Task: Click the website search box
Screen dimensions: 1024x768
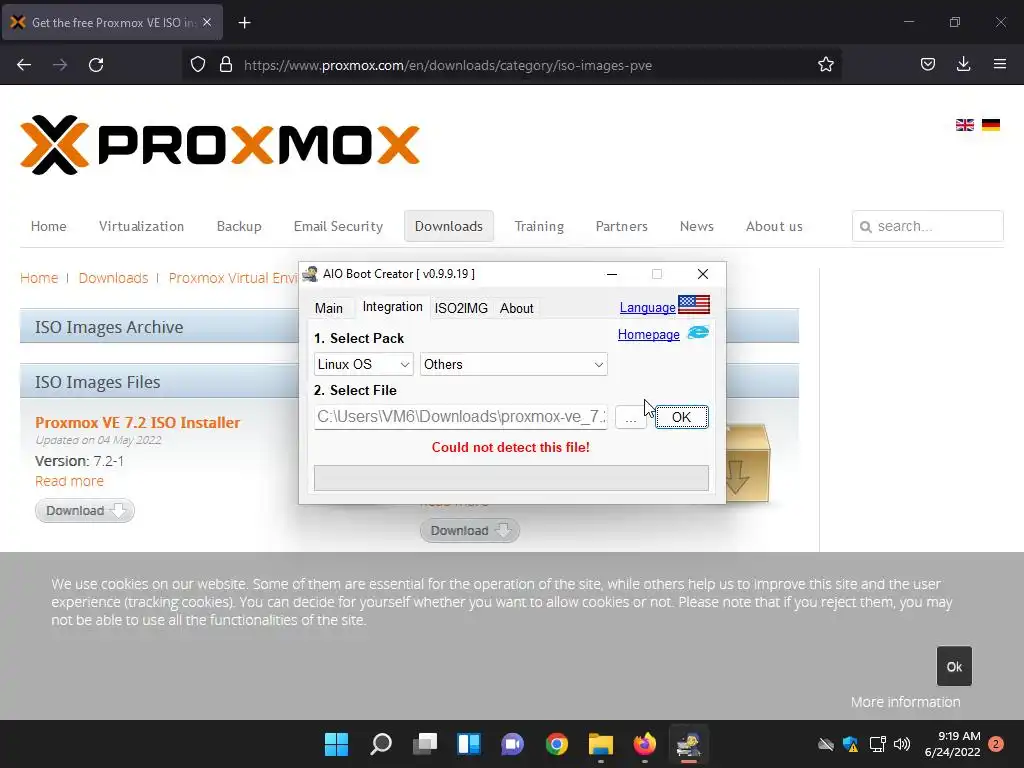Action: 927,226
